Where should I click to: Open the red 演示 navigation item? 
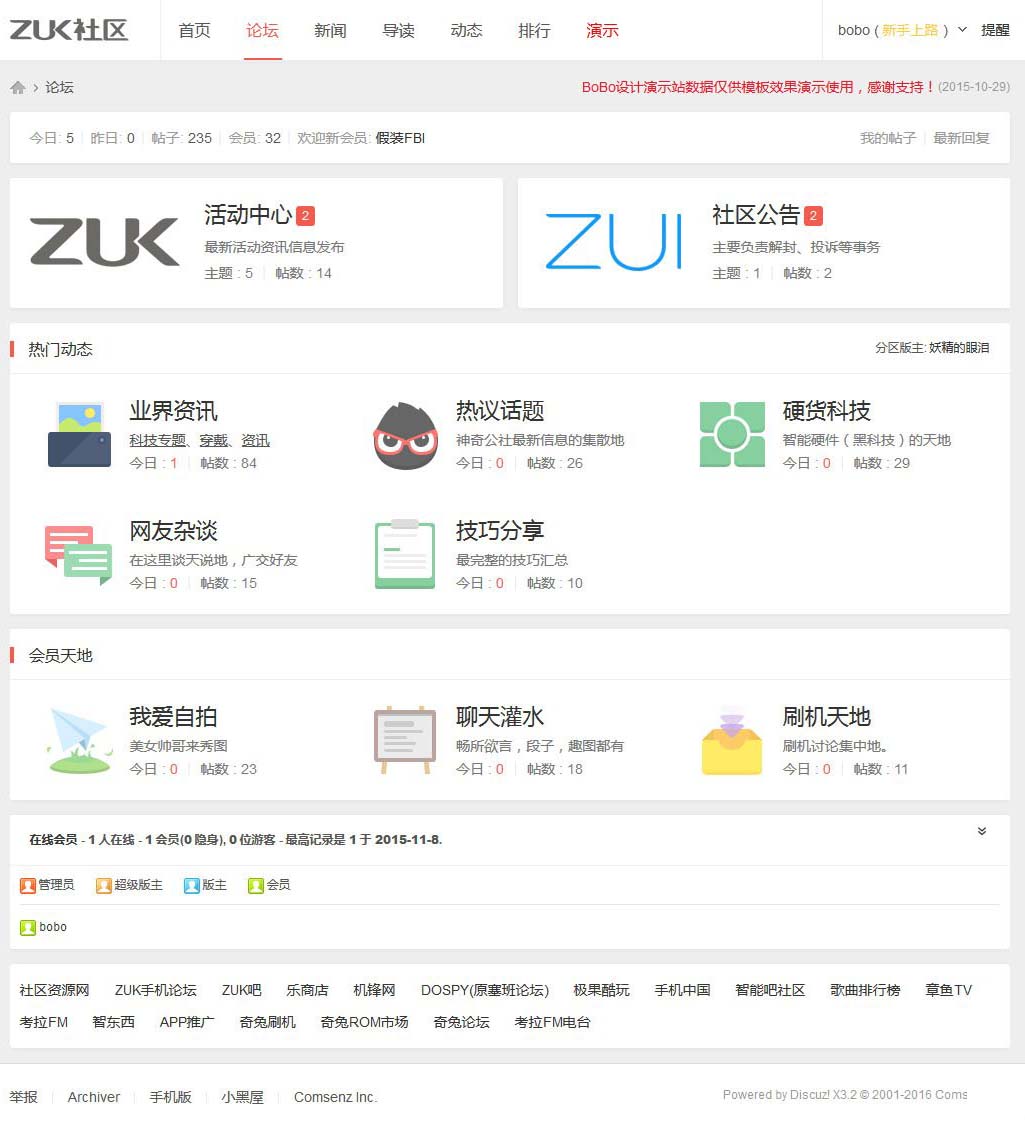pos(602,30)
